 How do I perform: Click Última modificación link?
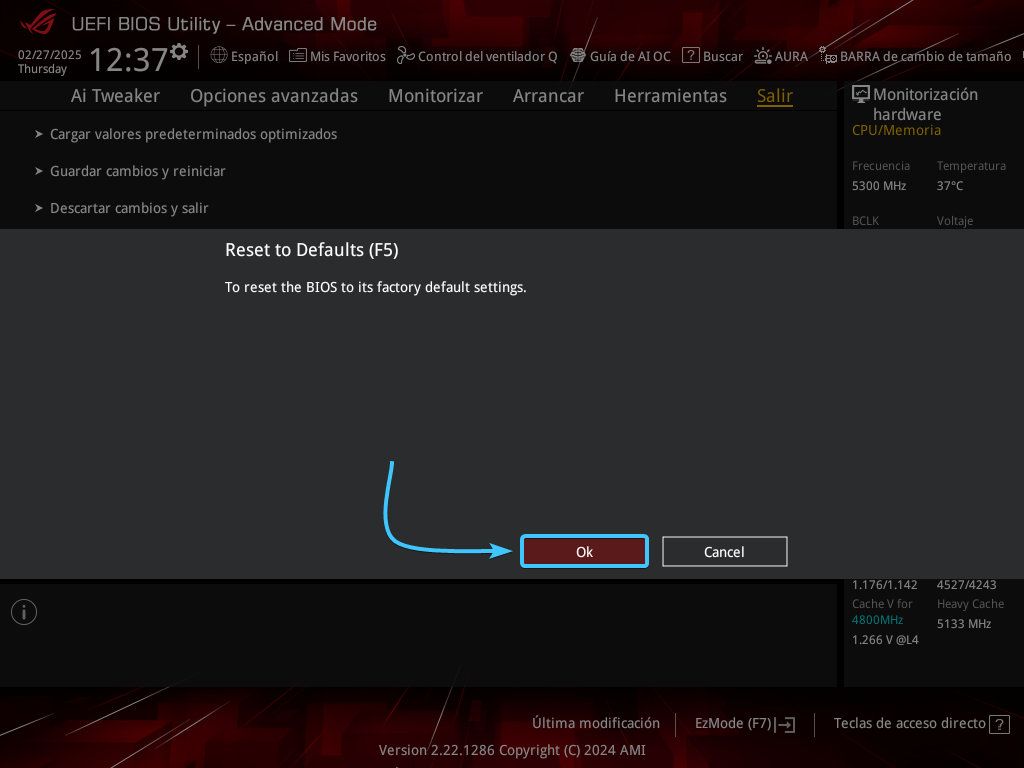pos(596,723)
